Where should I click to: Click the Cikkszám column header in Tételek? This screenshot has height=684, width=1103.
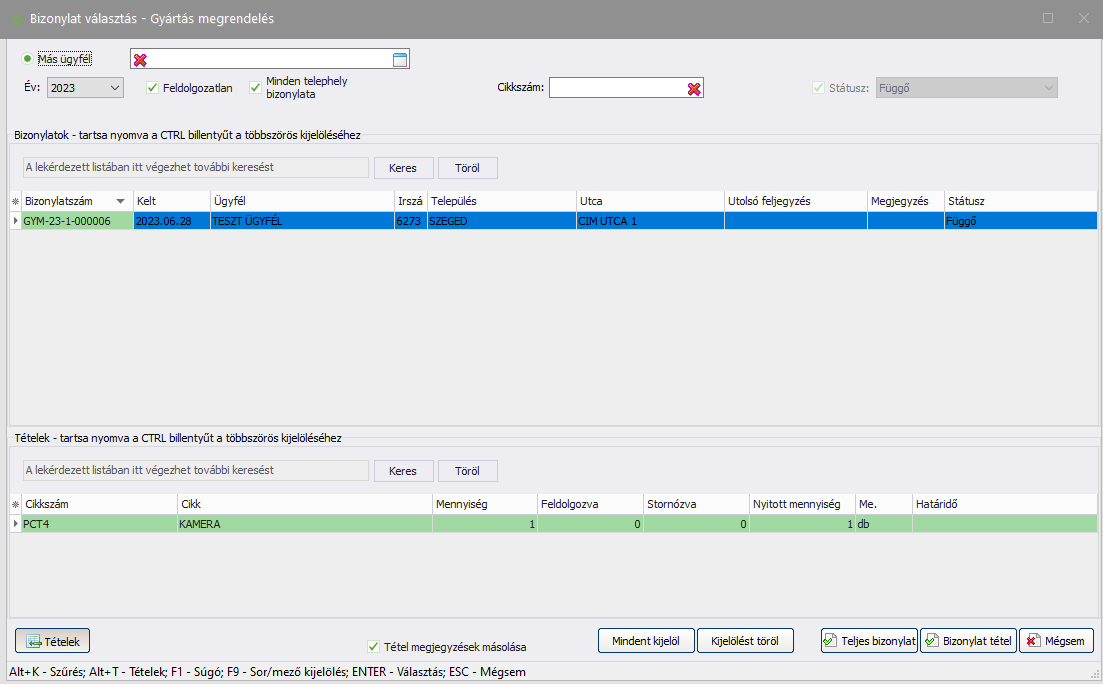coord(98,504)
